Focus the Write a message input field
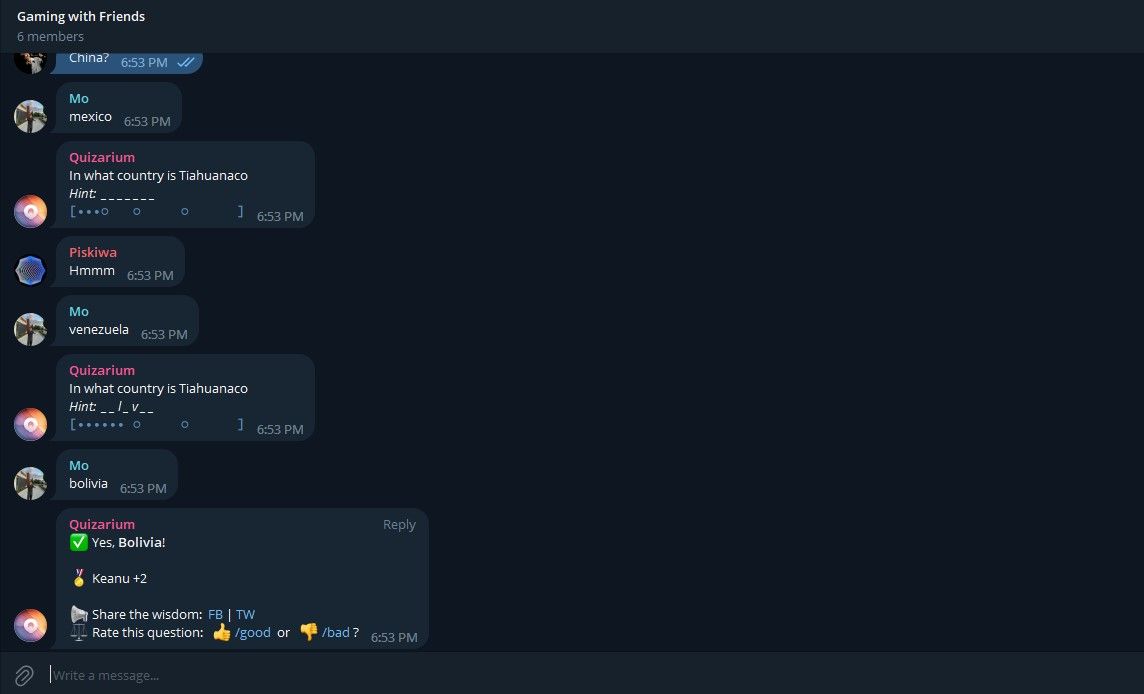This screenshot has width=1144, height=694. point(584,675)
